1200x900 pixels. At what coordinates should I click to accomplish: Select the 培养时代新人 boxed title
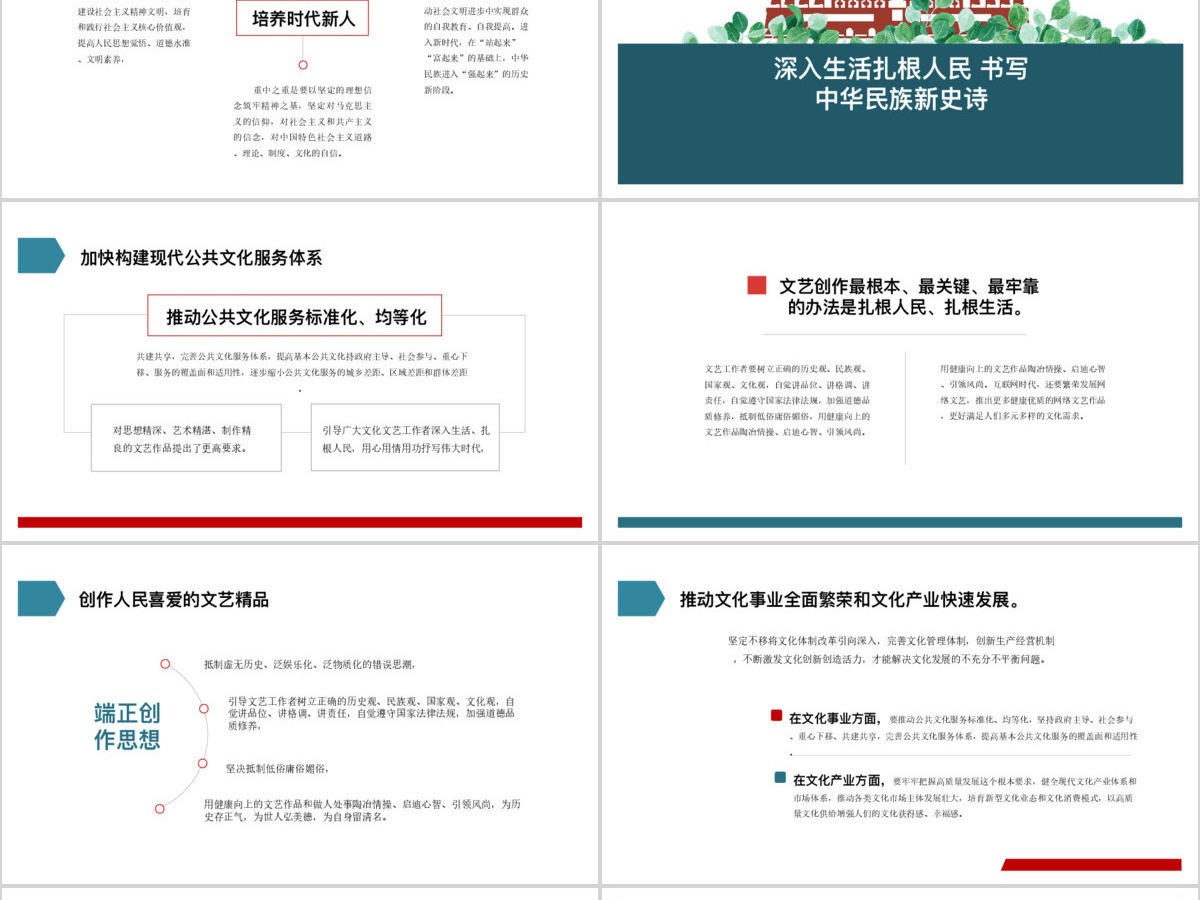click(303, 18)
